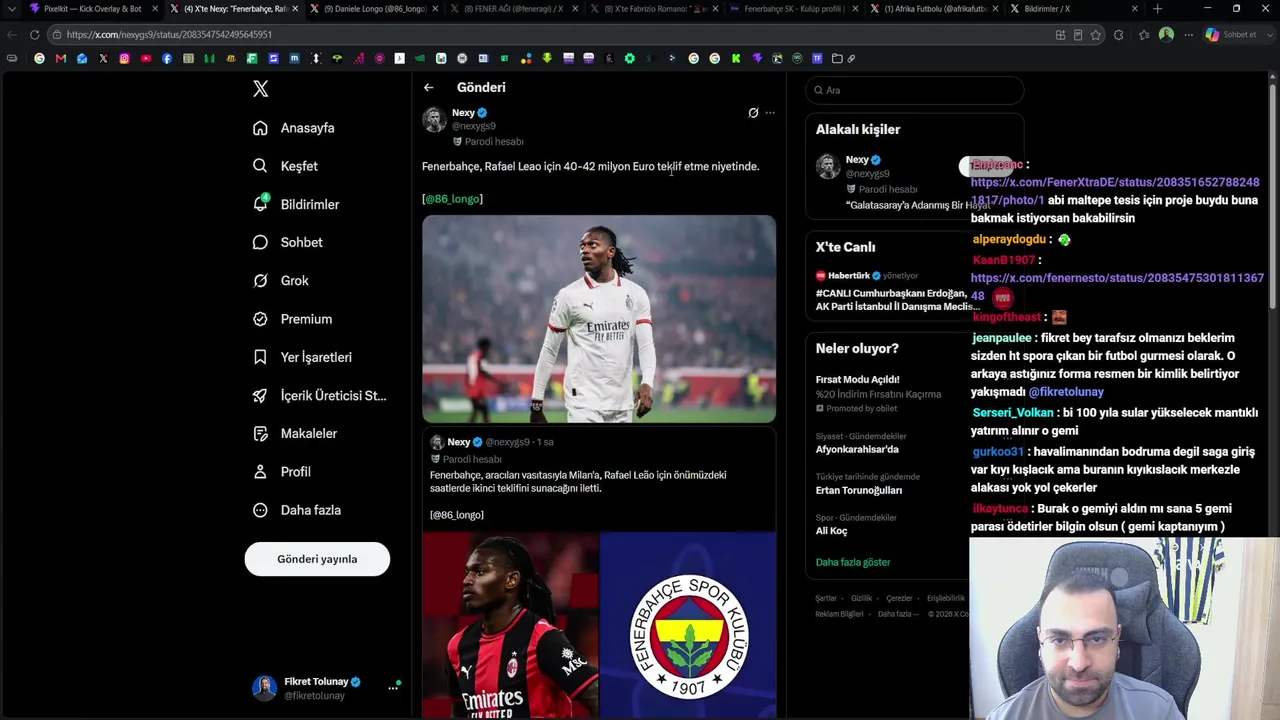Screen dimensions: 1280x720
Task: Follow the @86_longo mention link
Action: click(452, 199)
